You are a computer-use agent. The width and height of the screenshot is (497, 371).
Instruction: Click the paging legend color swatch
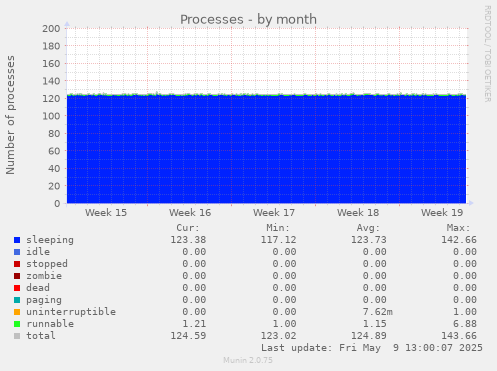tap(17, 300)
